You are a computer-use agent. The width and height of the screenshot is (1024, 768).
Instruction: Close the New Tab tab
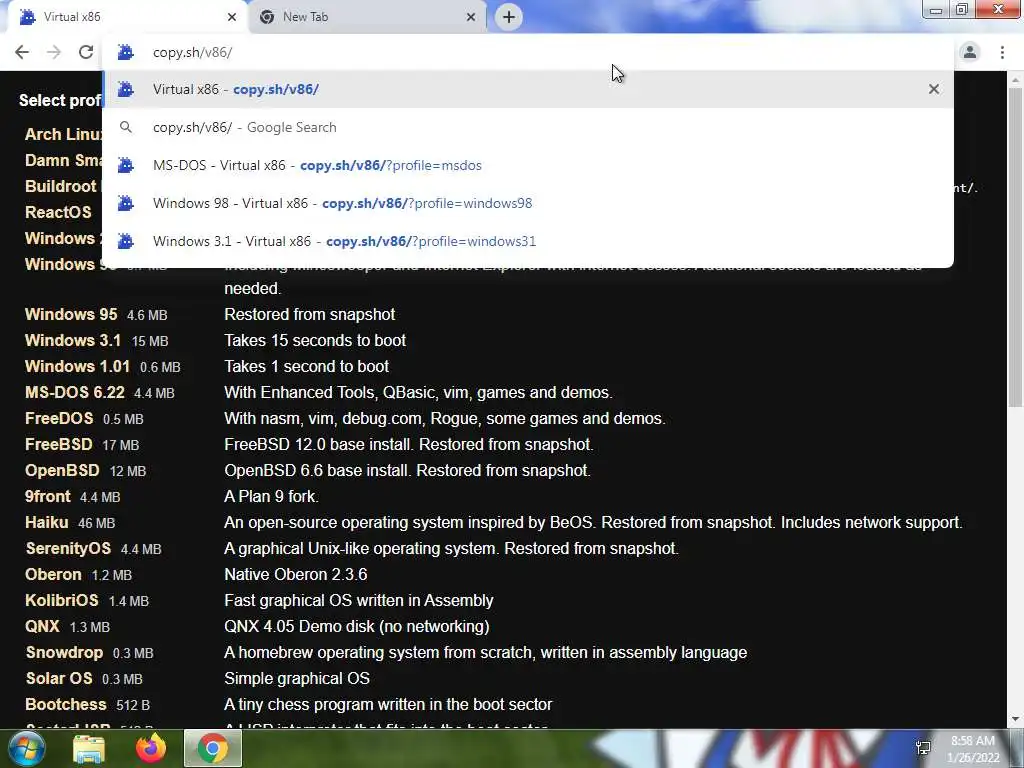click(471, 17)
